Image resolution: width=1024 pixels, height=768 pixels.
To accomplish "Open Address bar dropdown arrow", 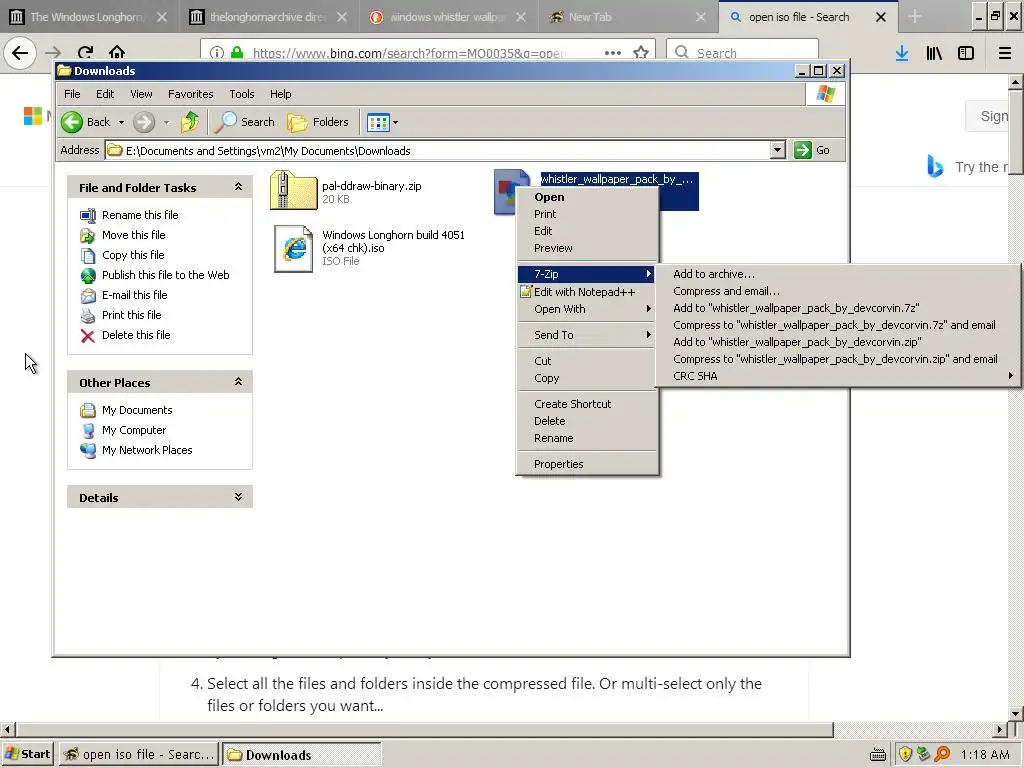I will [776, 151].
